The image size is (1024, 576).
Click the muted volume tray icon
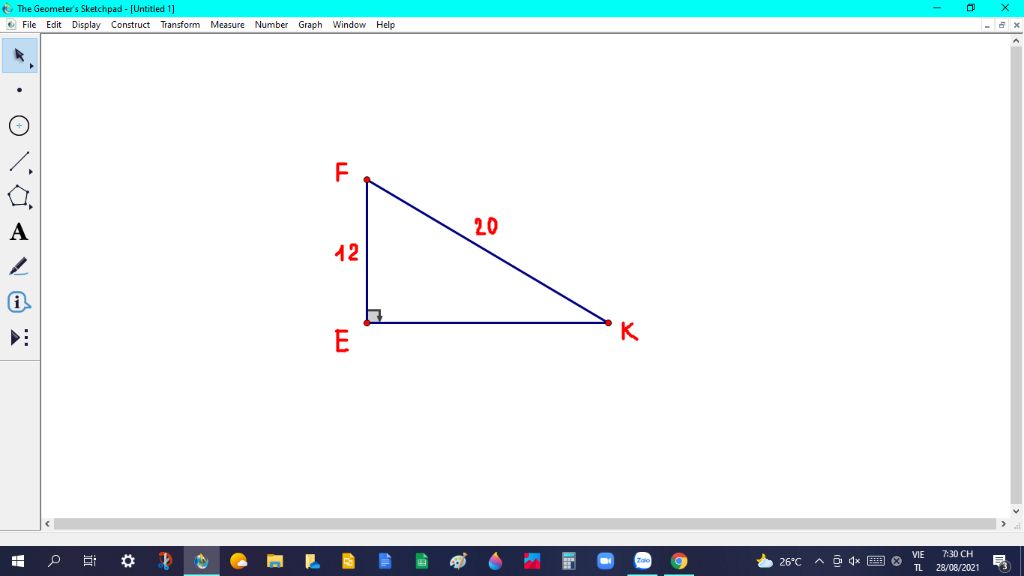[854, 561]
